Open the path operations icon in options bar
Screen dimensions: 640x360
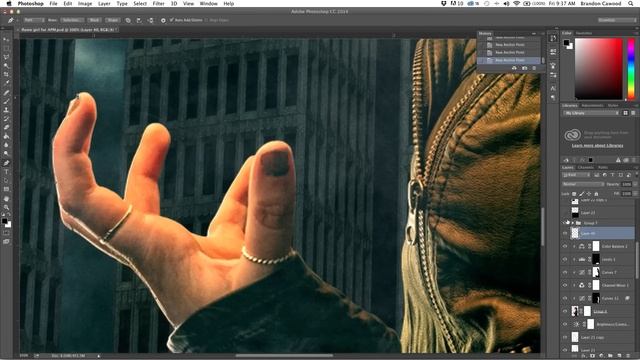coord(128,20)
